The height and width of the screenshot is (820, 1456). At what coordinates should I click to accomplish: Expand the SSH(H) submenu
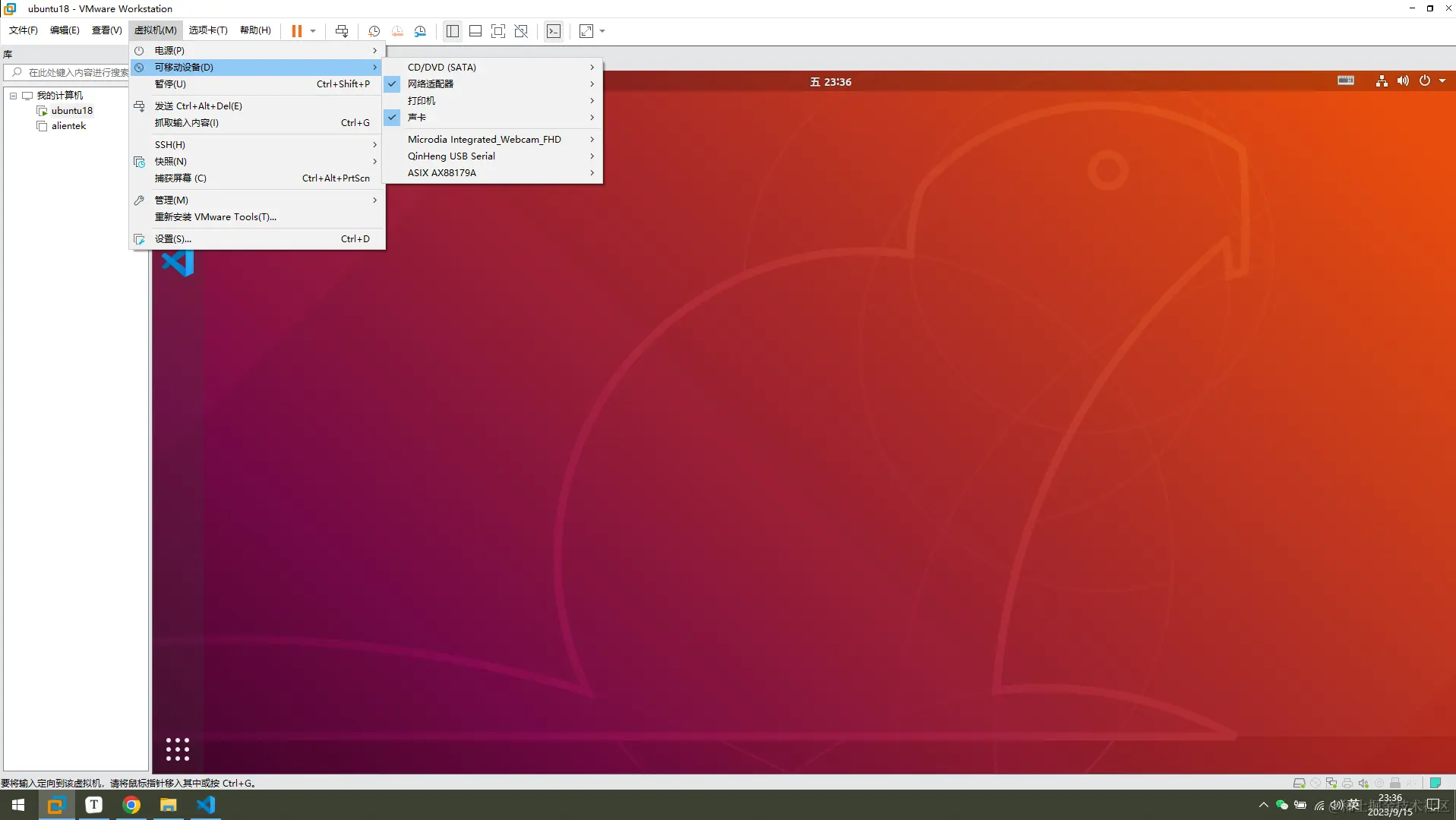(x=257, y=144)
